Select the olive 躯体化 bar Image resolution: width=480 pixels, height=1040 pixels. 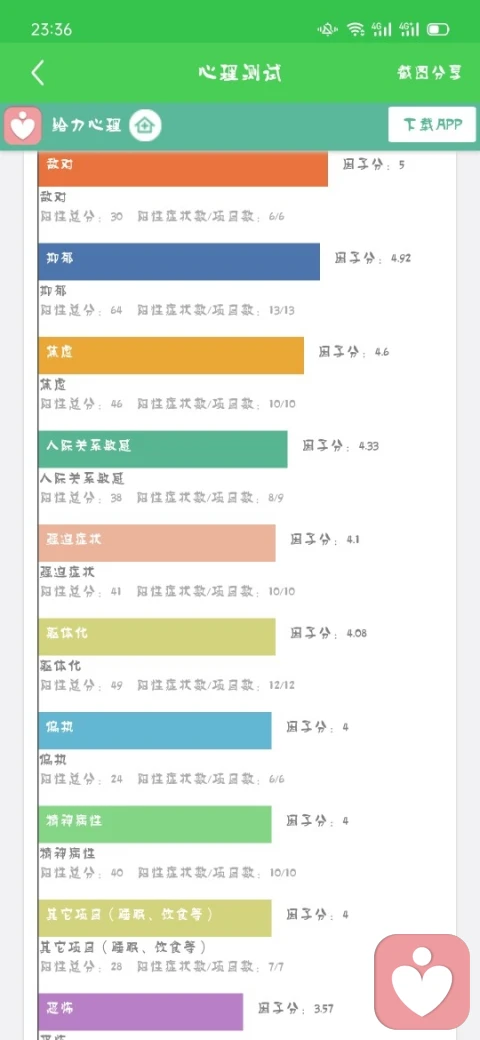click(157, 637)
